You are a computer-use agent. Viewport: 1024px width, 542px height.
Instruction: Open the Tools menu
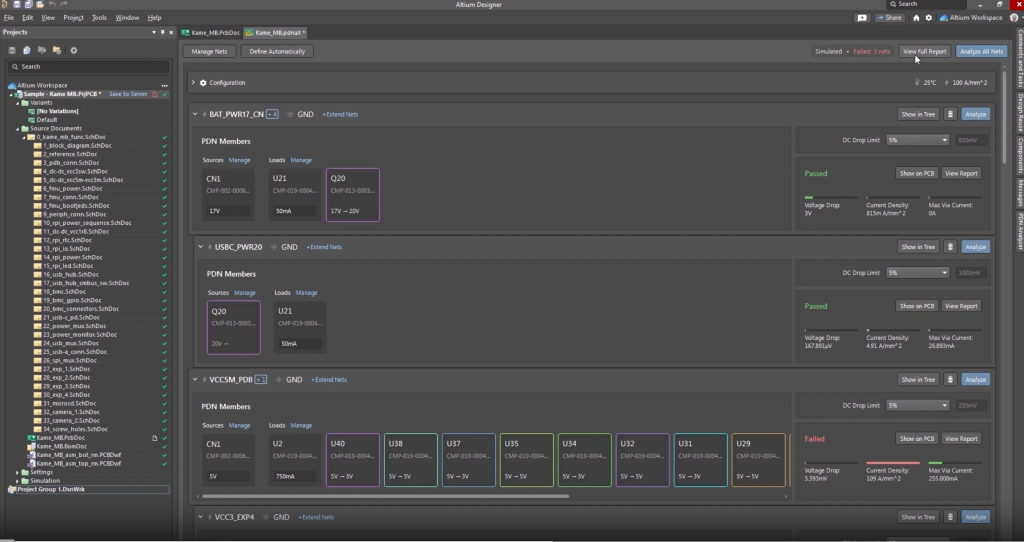[x=99, y=18]
